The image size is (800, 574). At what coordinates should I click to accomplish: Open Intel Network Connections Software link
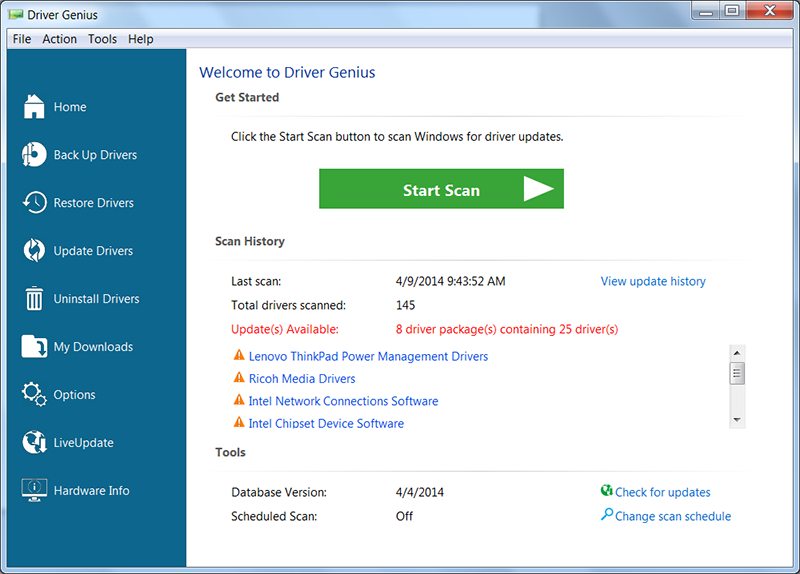coord(343,402)
